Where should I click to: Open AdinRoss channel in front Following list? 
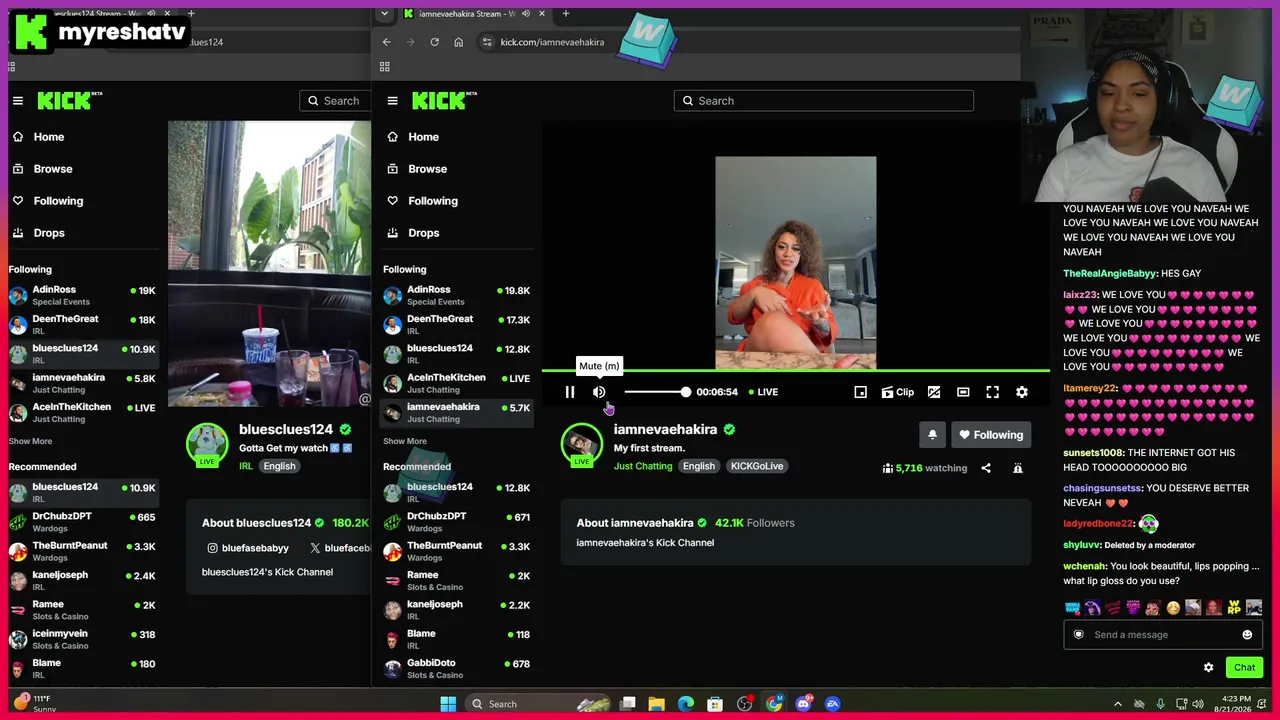tap(457, 295)
